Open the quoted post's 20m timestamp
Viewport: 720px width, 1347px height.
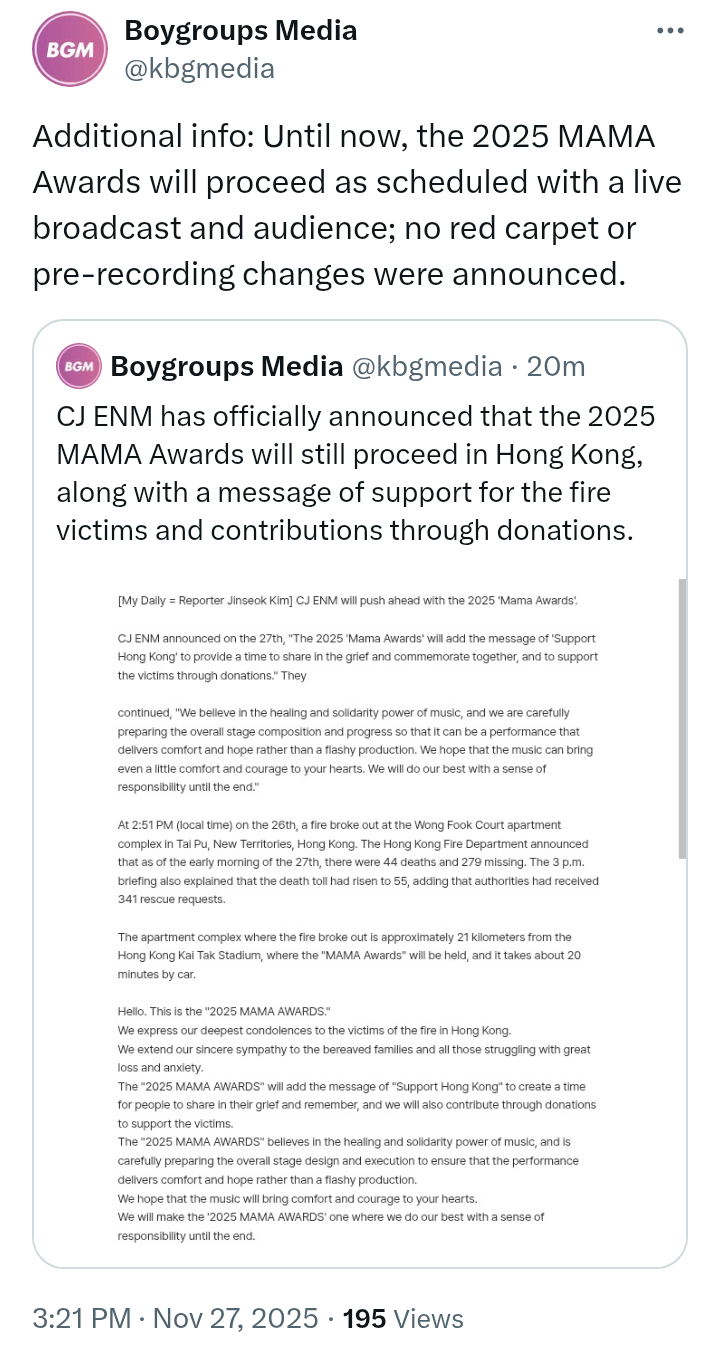click(556, 367)
